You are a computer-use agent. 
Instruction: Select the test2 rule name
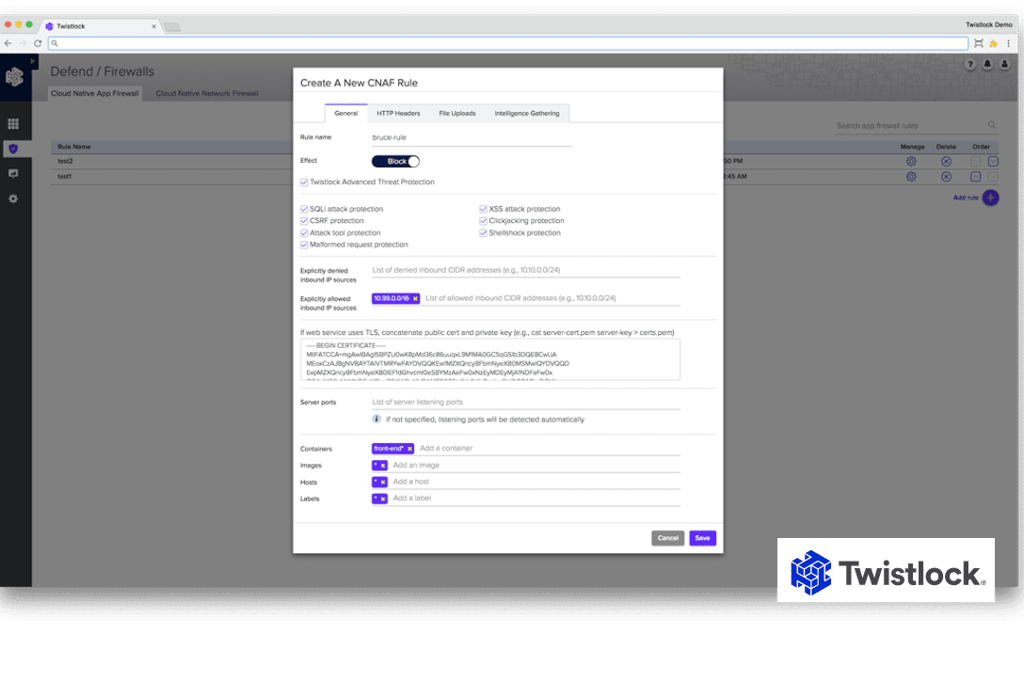click(65, 161)
